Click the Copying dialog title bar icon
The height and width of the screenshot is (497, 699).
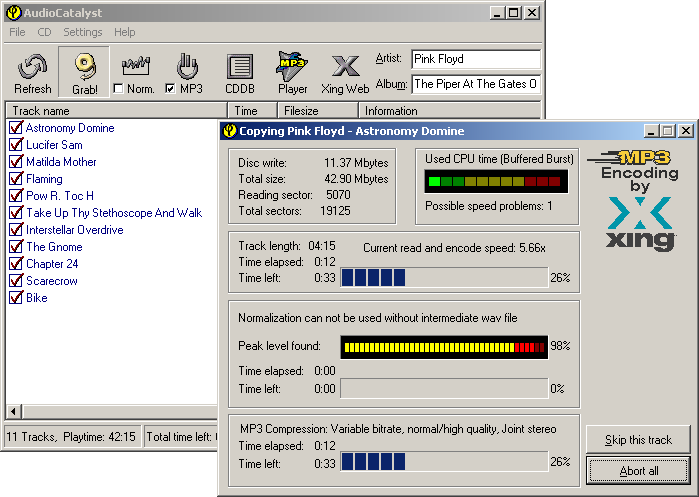(230, 131)
